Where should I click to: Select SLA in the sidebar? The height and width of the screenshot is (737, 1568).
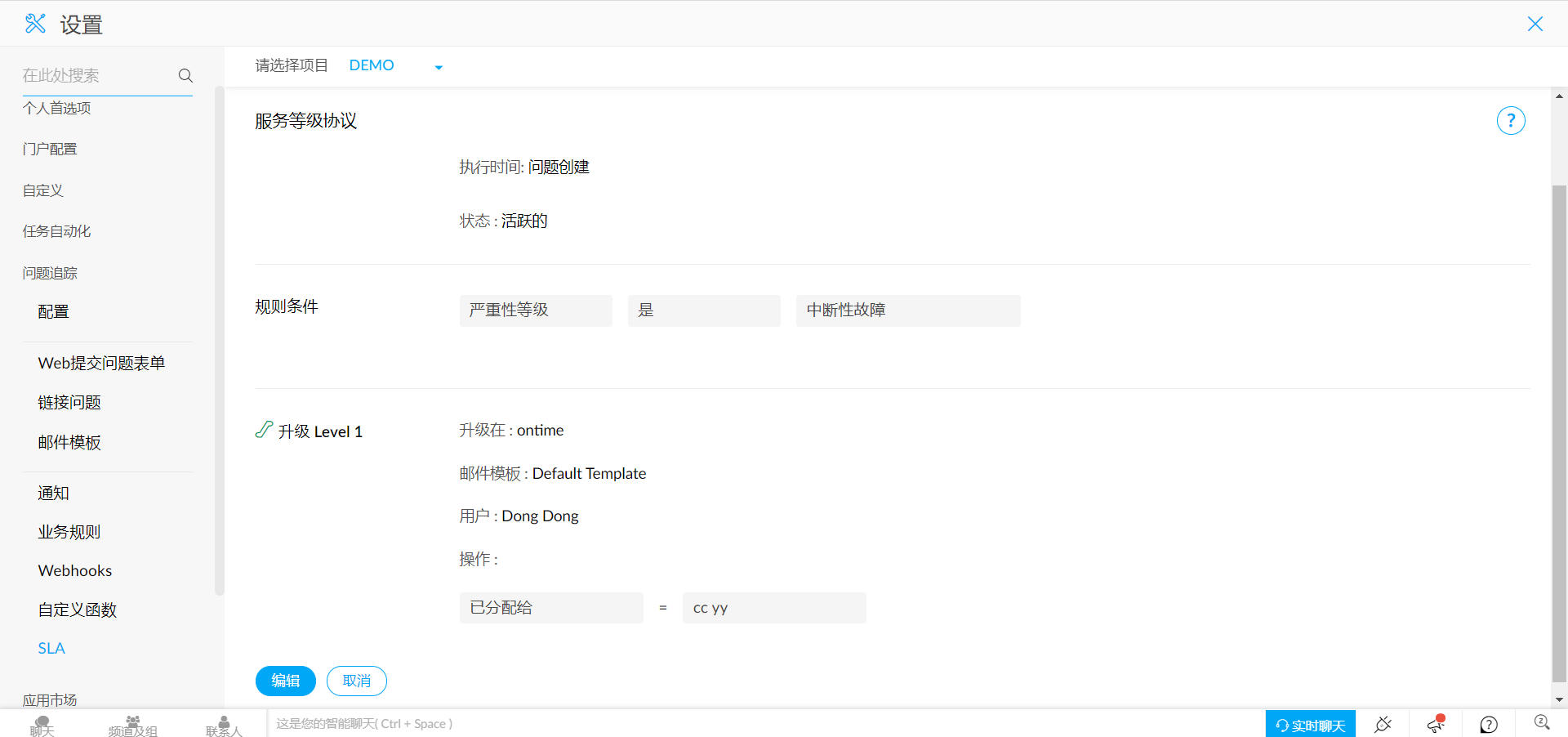51,648
